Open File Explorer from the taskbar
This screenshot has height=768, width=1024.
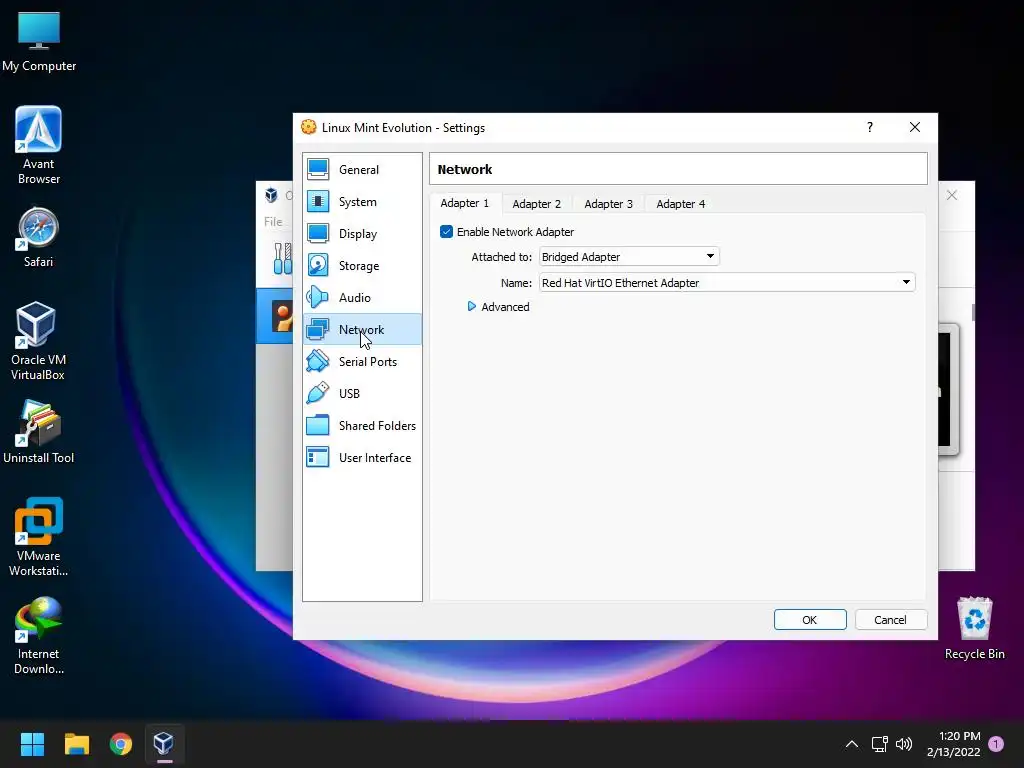click(x=76, y=743)
